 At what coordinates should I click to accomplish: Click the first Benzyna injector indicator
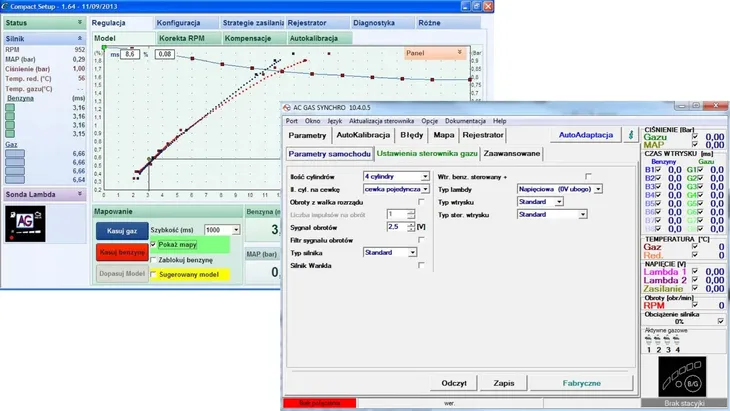[11, 108]
